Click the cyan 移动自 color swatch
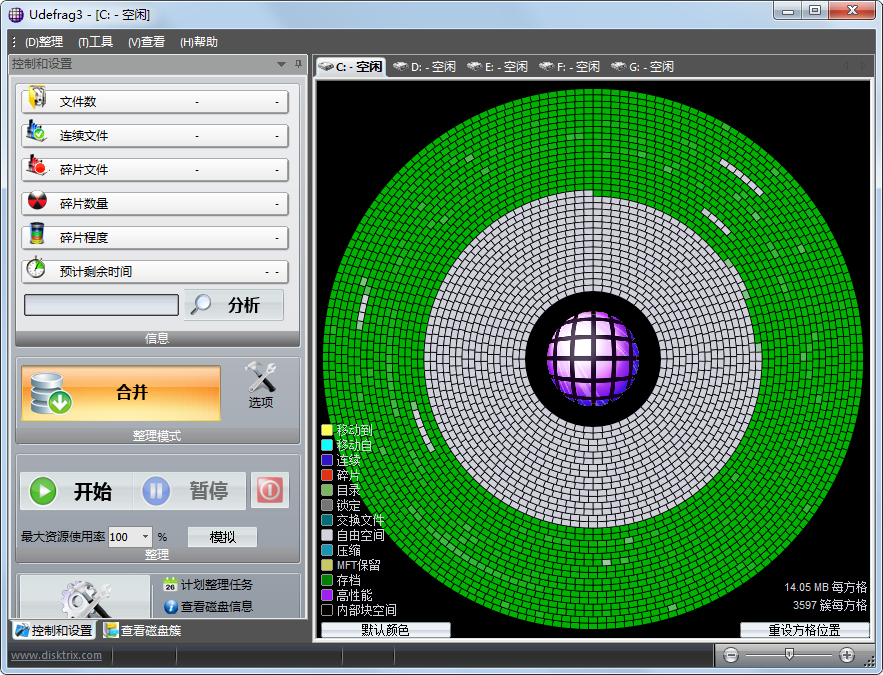 pos(327,445)
